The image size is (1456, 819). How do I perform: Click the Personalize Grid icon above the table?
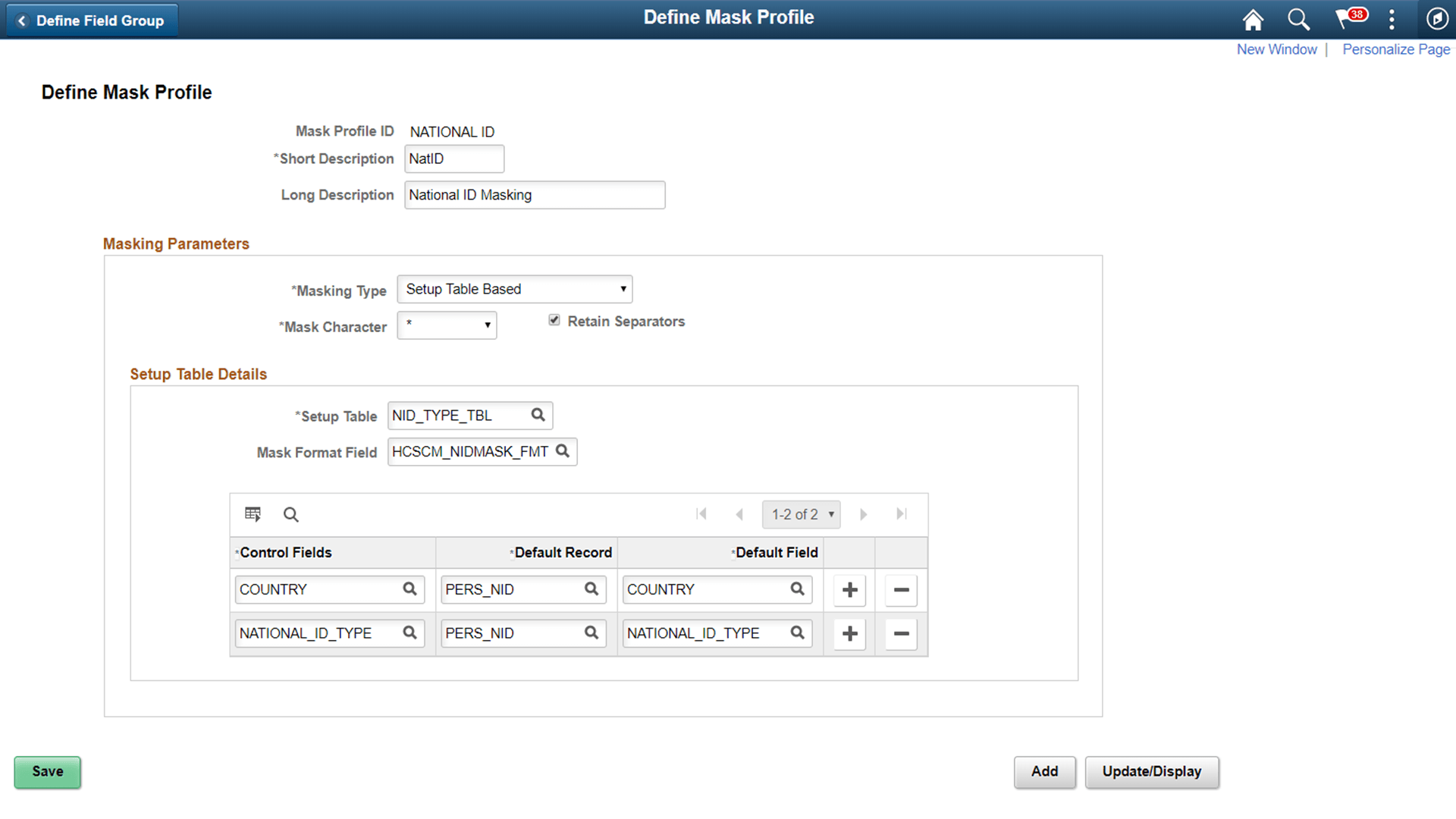click(x=253, y=514)
